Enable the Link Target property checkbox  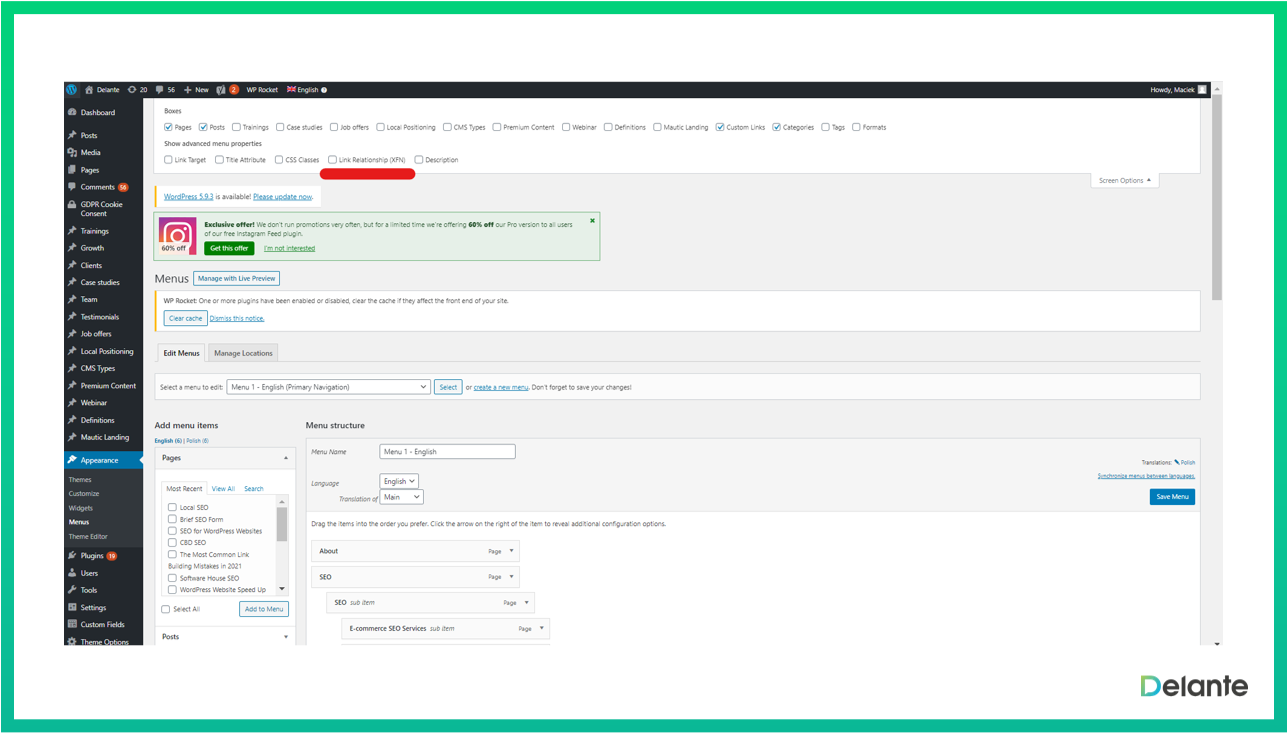(168, 160)
